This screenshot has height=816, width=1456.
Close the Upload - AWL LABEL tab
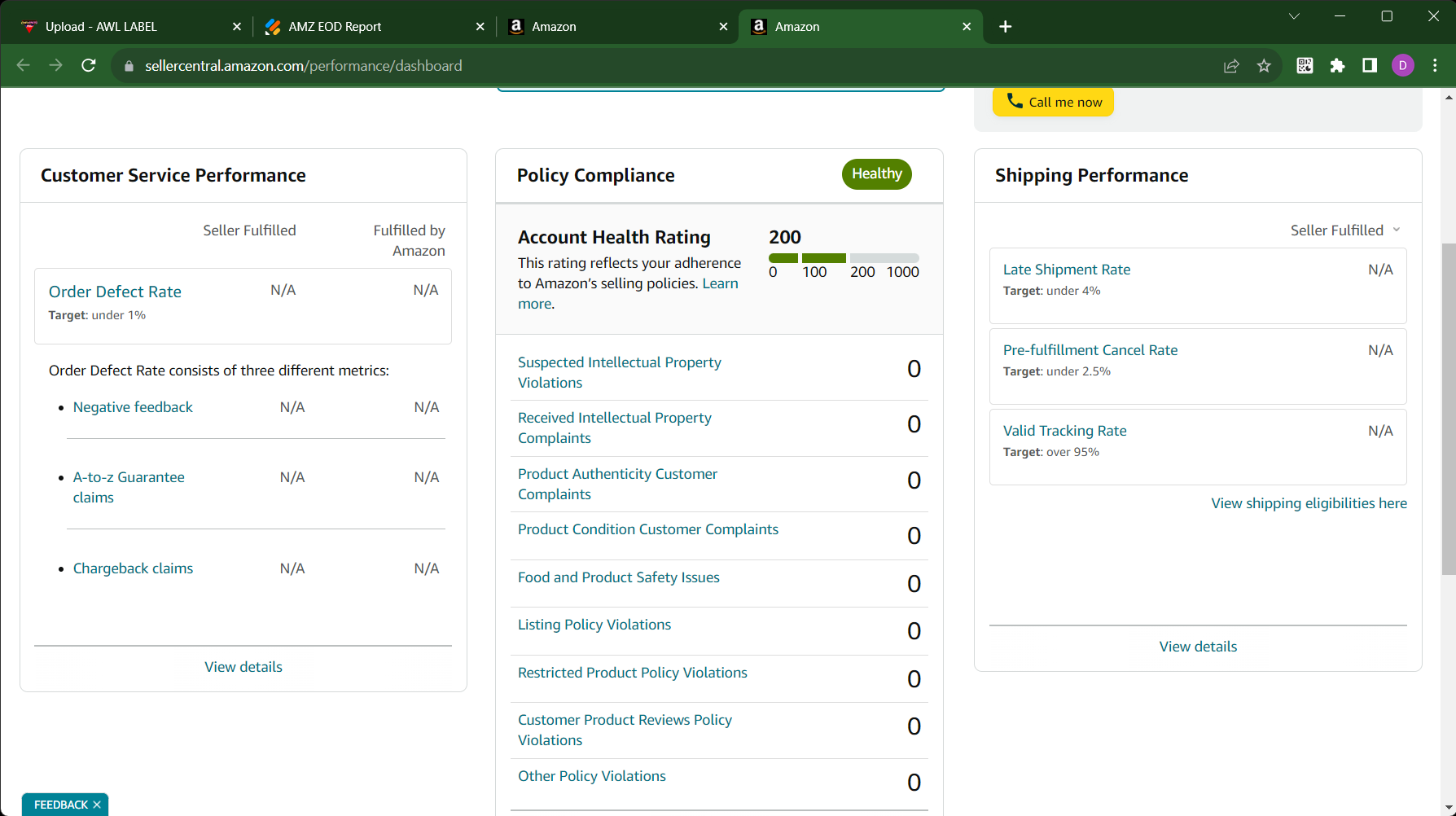(237, 27)
